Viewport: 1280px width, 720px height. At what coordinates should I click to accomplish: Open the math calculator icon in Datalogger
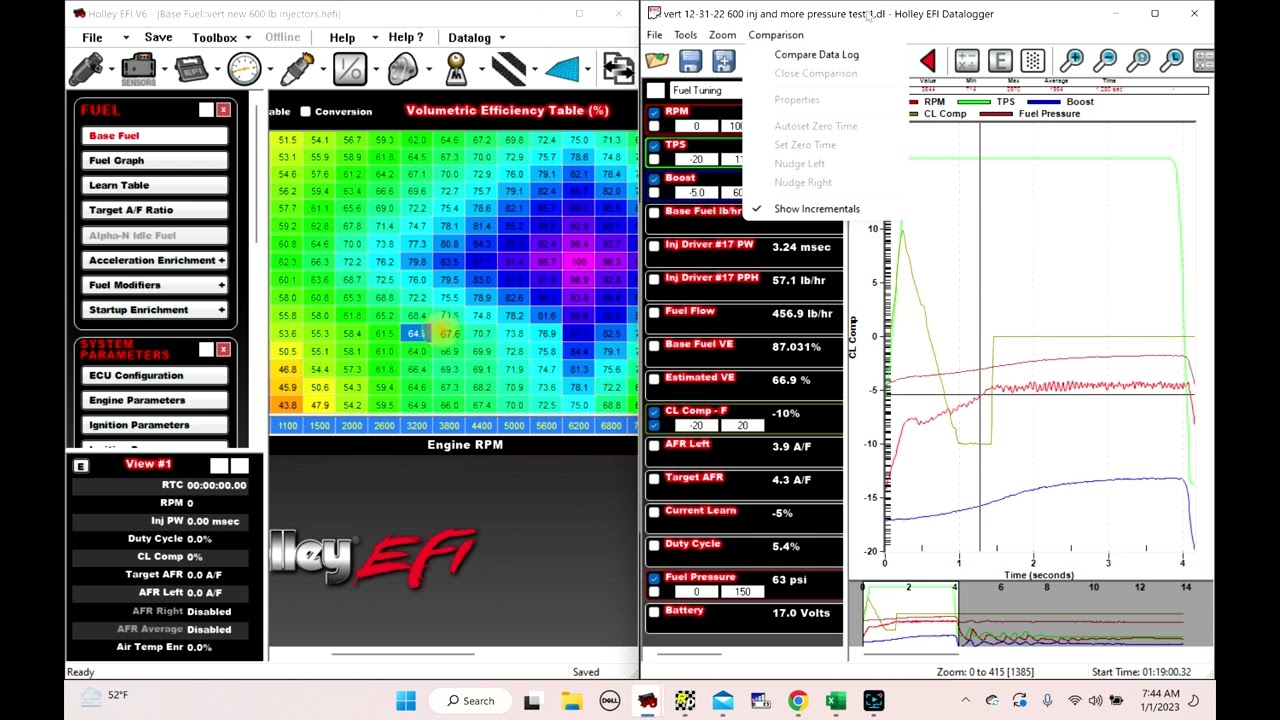point(966,61)
